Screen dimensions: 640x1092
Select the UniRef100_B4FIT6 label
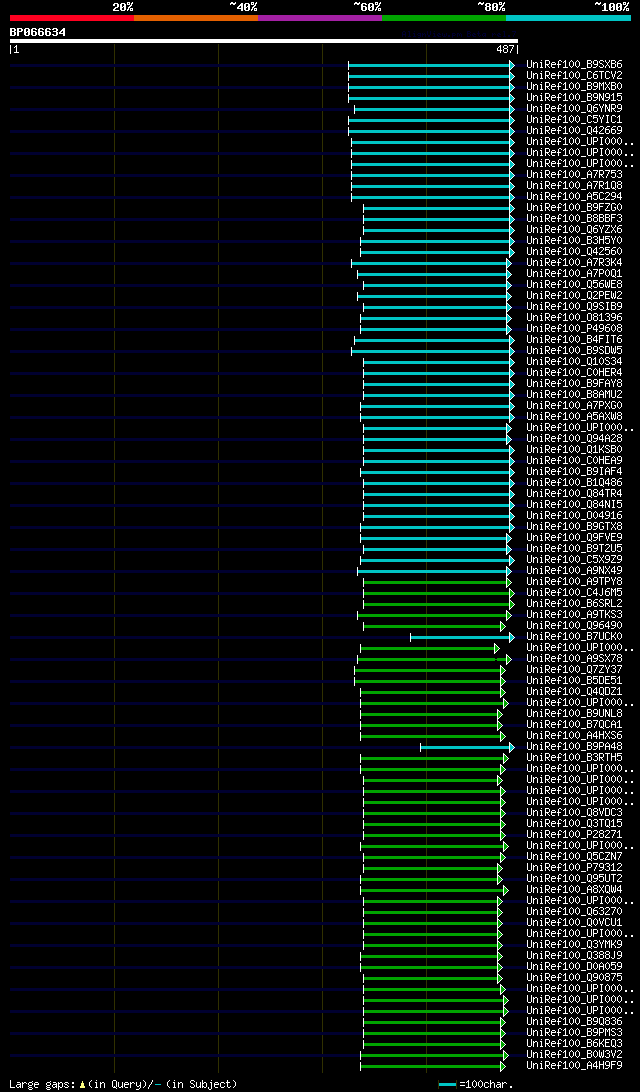575,339
